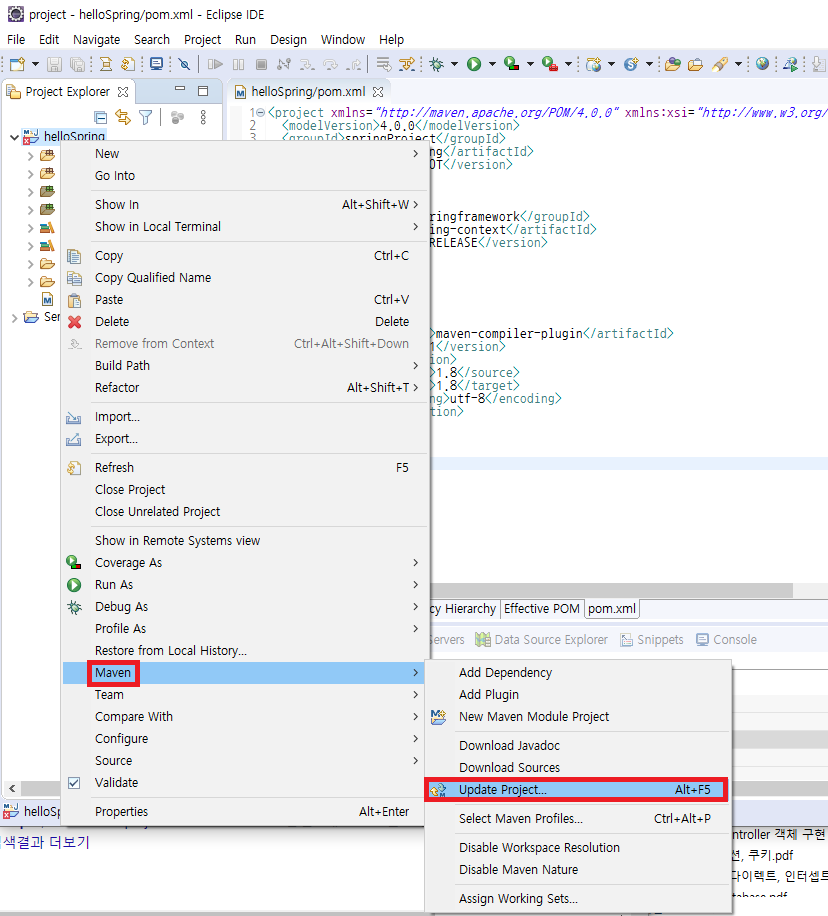Open the File menu
Image resolution: width=828 pixels, height=916 pixels.
16,40
